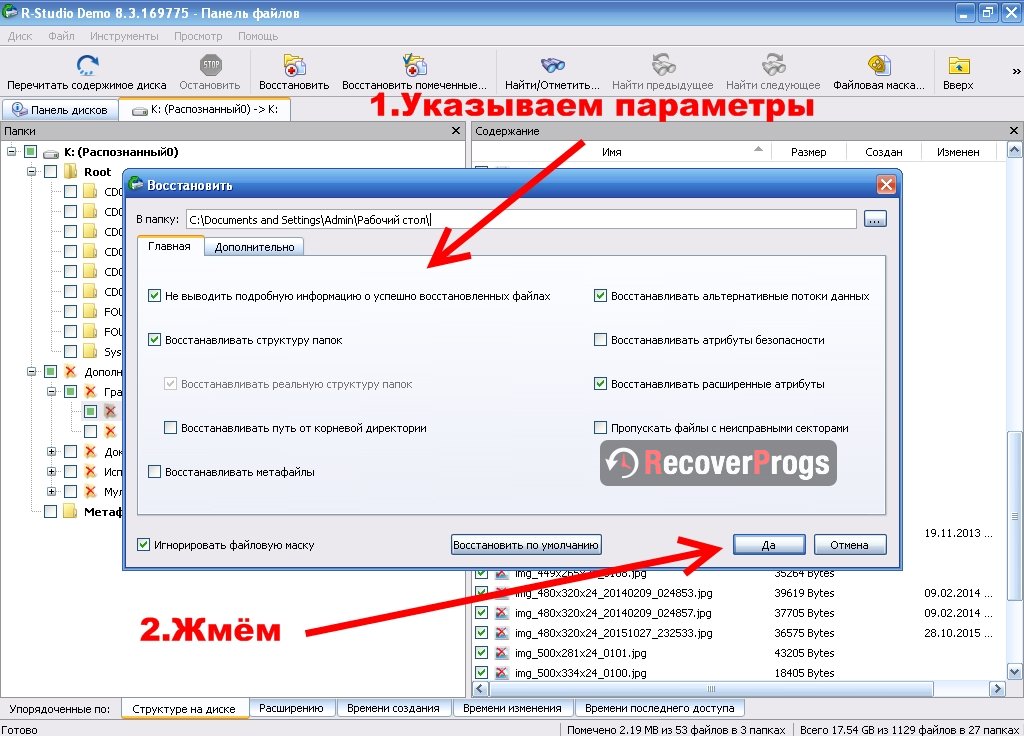Screen dimensions: 1024x736
Task: Click deleted-file icon of img_500x334x24_0100.jpg
Action: point(502,673)
